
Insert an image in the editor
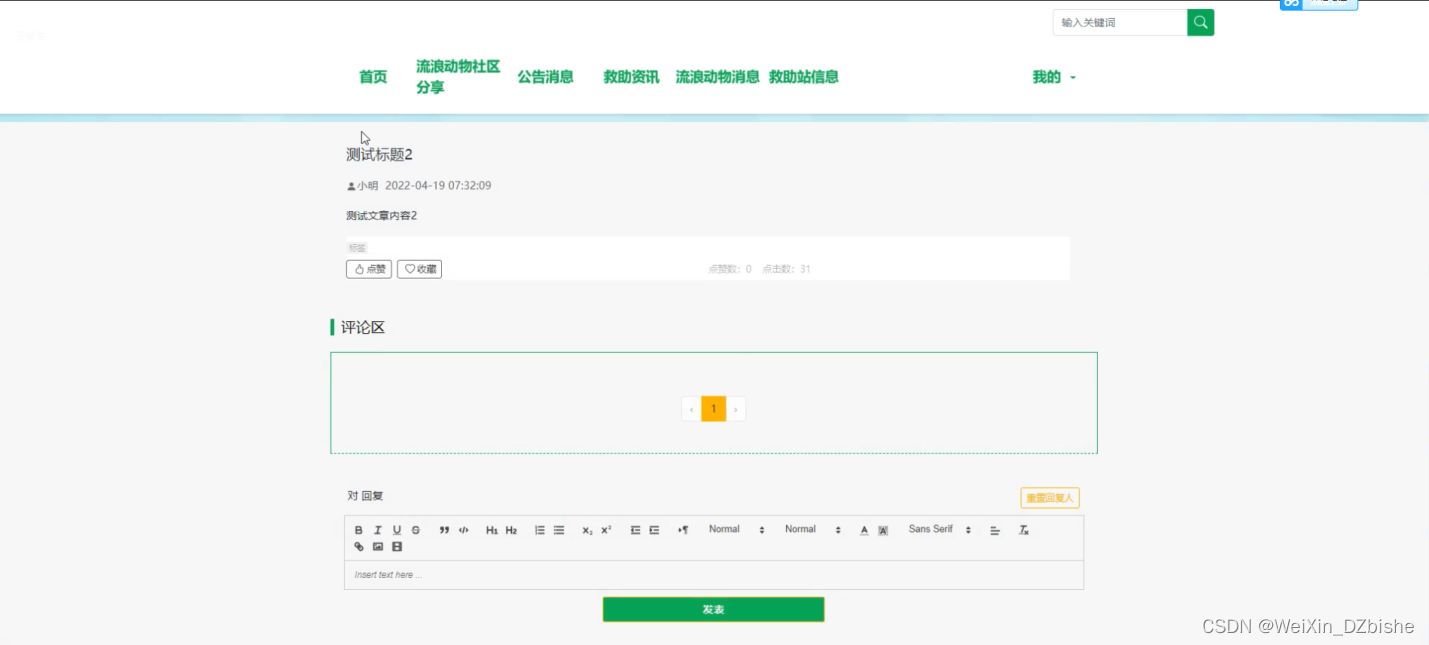(378, 547)
